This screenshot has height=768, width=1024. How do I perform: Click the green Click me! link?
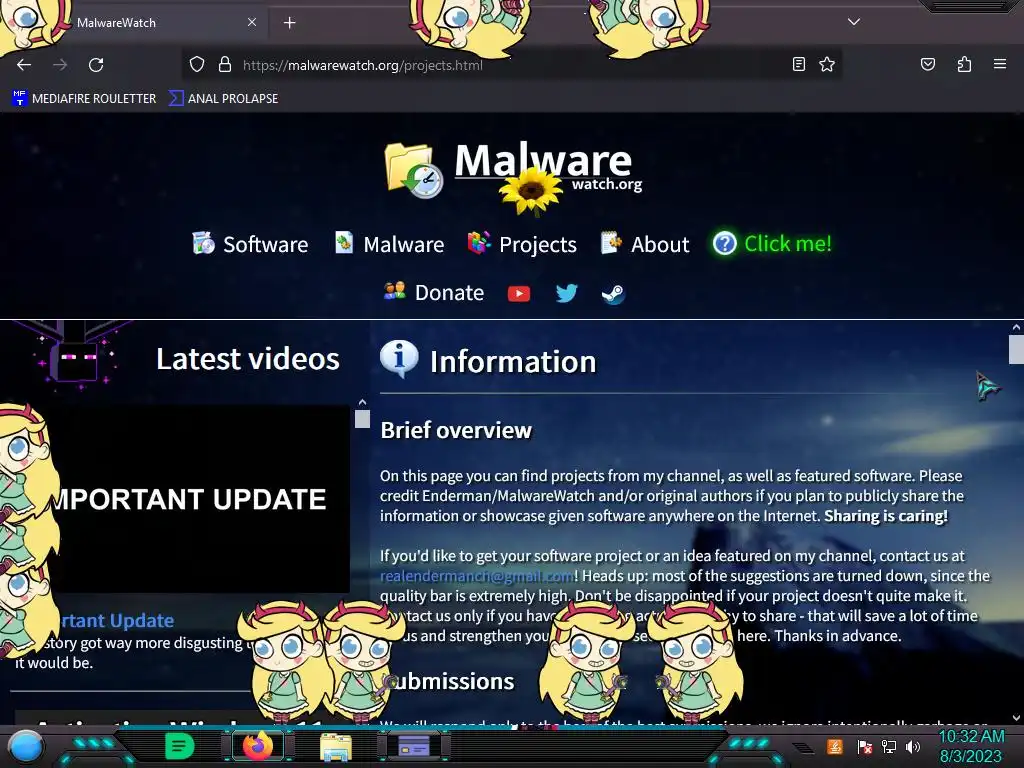click(x=772, y=244)
